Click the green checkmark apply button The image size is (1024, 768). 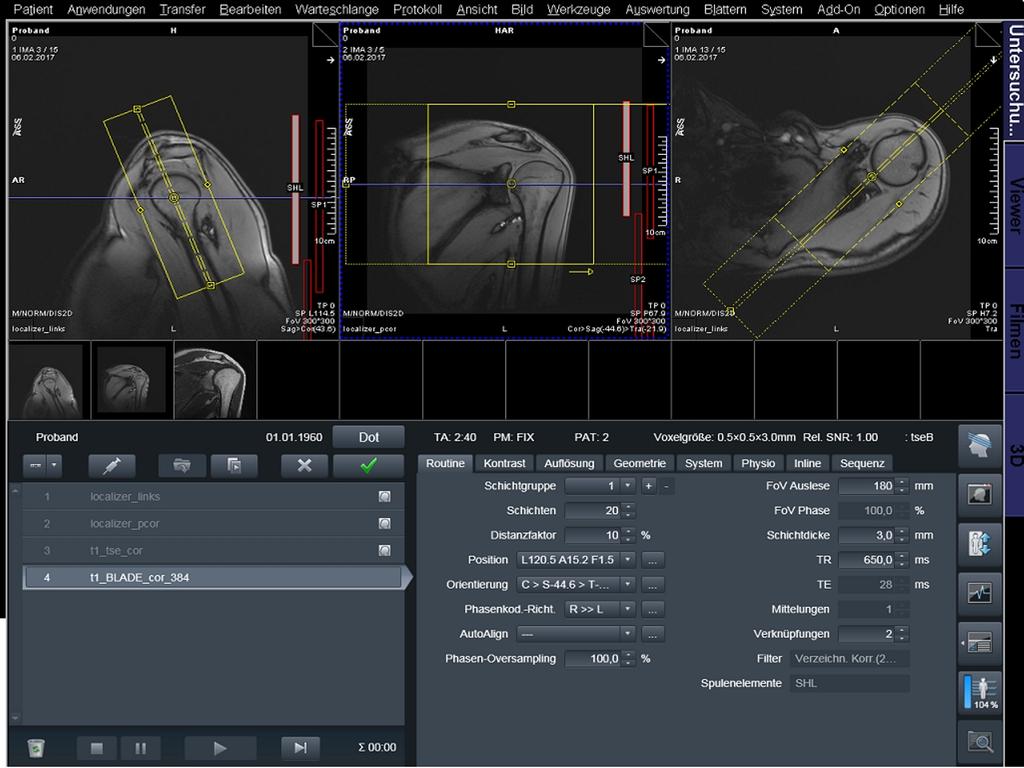[368, 466]
